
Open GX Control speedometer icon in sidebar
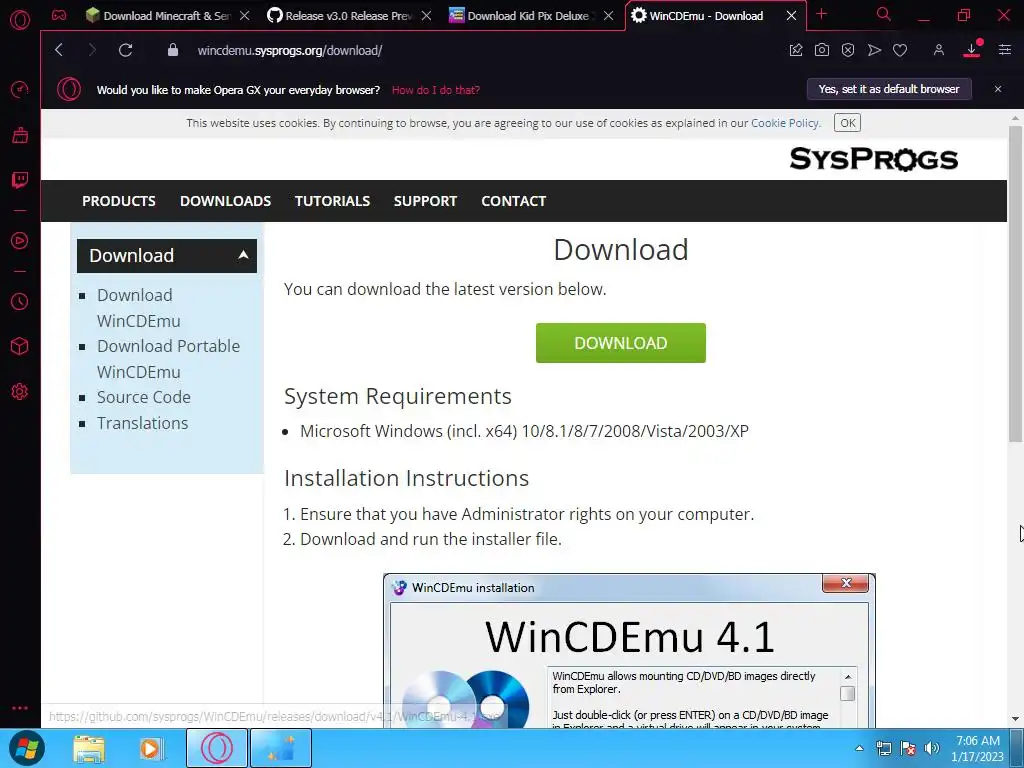pos(20,89)
